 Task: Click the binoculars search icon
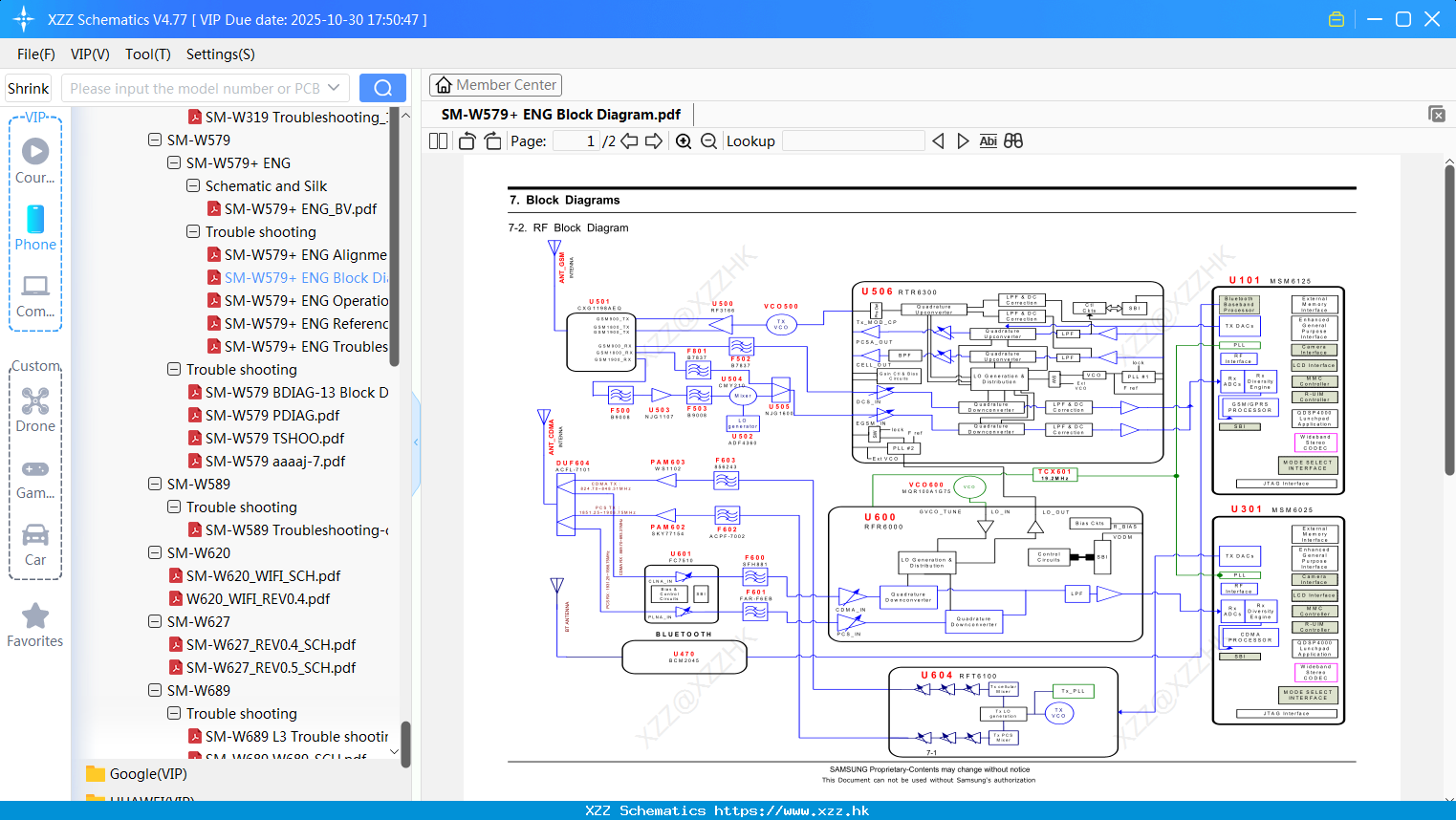(x=1013, y=141)
